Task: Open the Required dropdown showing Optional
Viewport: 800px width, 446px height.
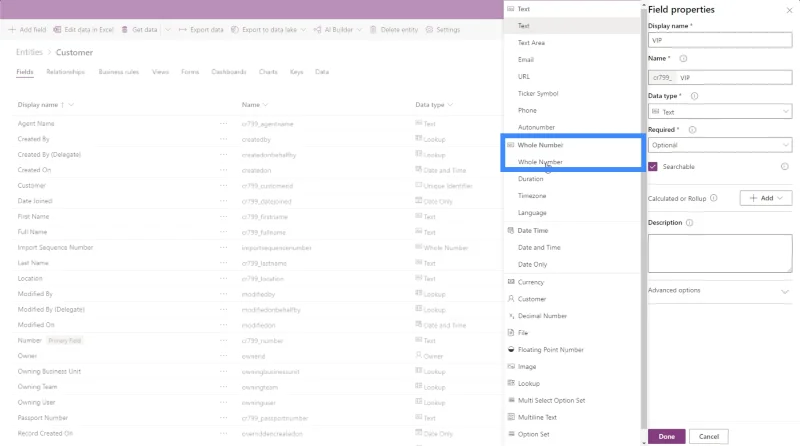Action: 720,145
